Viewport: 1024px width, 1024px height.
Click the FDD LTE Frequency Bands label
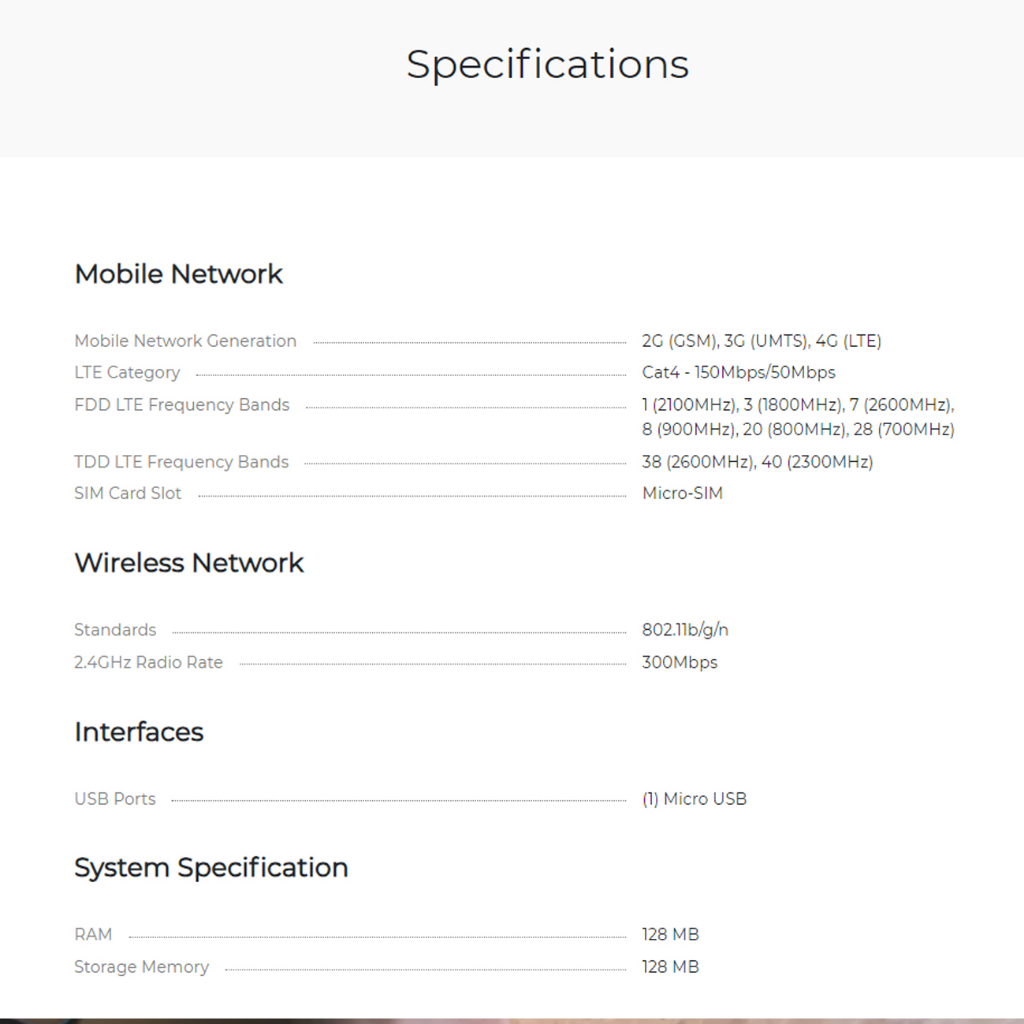point(182,405)
